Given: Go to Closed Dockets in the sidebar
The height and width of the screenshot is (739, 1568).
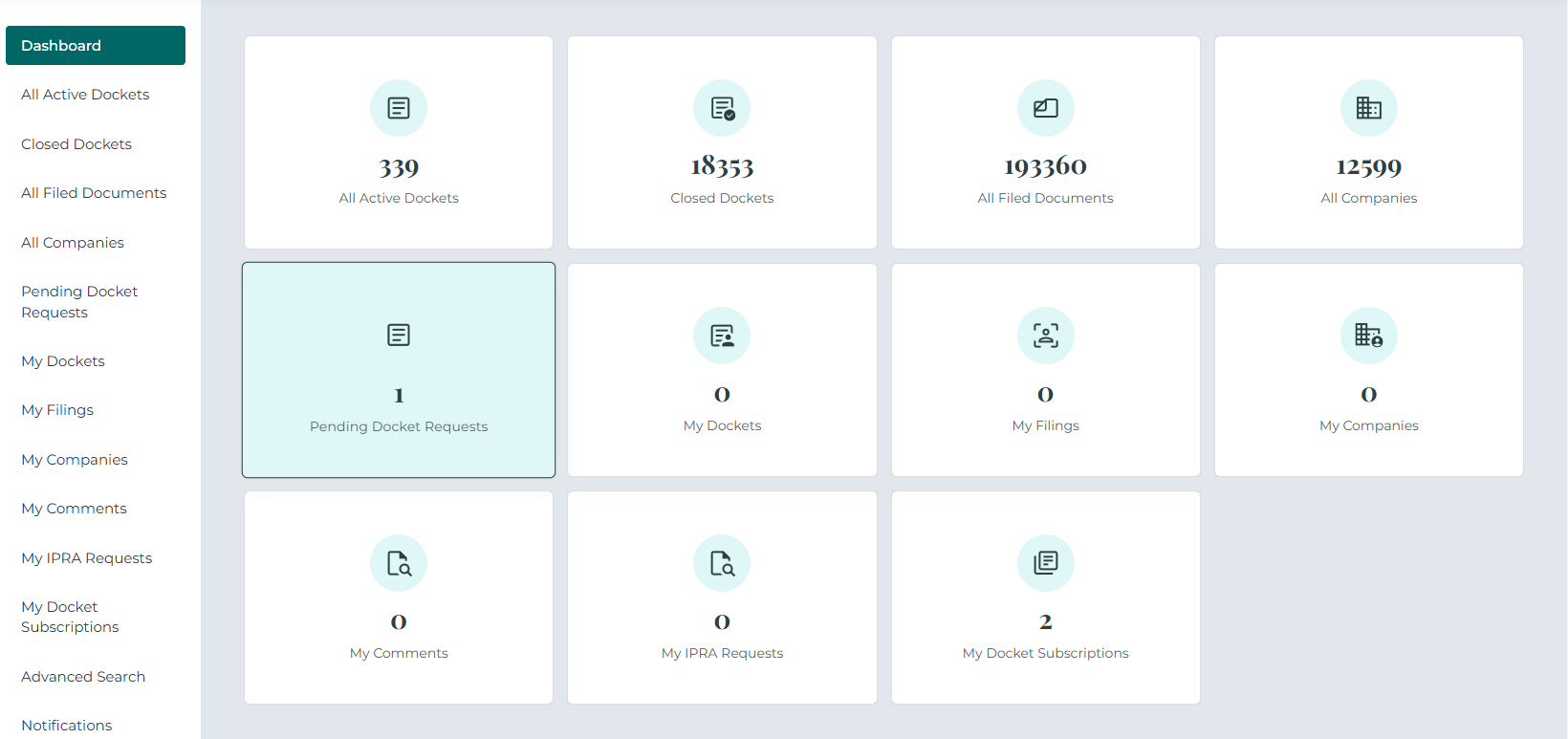Looking at the screenshot, I should (76, 144).
